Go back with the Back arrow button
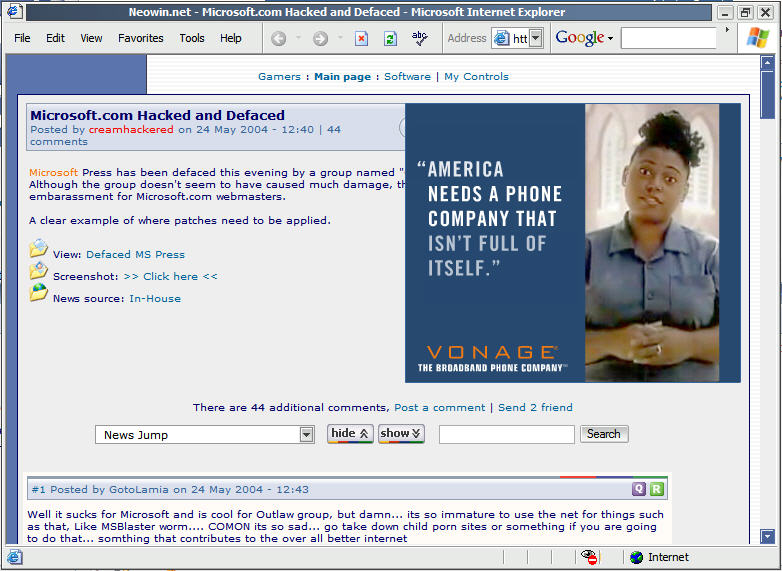The image size is (782, 571). pyautogui.click(x=278, y=38)
